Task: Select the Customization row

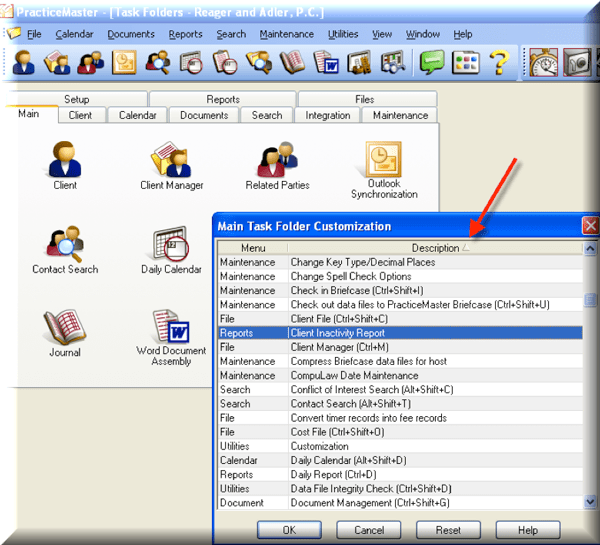Action: 400,446
